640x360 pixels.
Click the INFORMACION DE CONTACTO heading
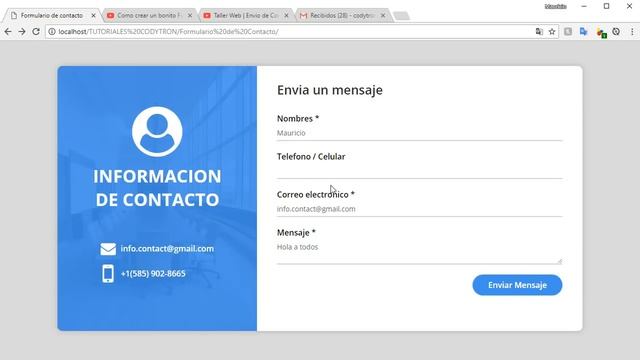pyautogui.click(x=157, y=188)
